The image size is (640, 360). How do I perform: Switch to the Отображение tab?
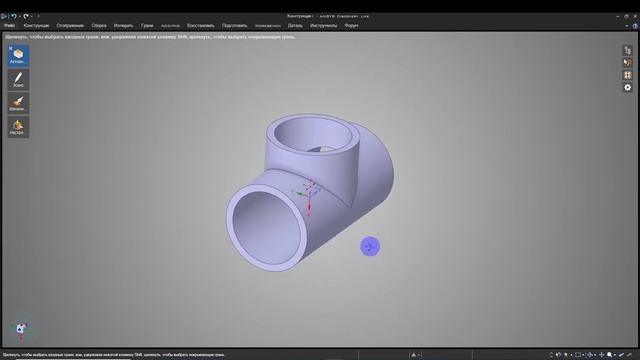(x=70, y=25)
